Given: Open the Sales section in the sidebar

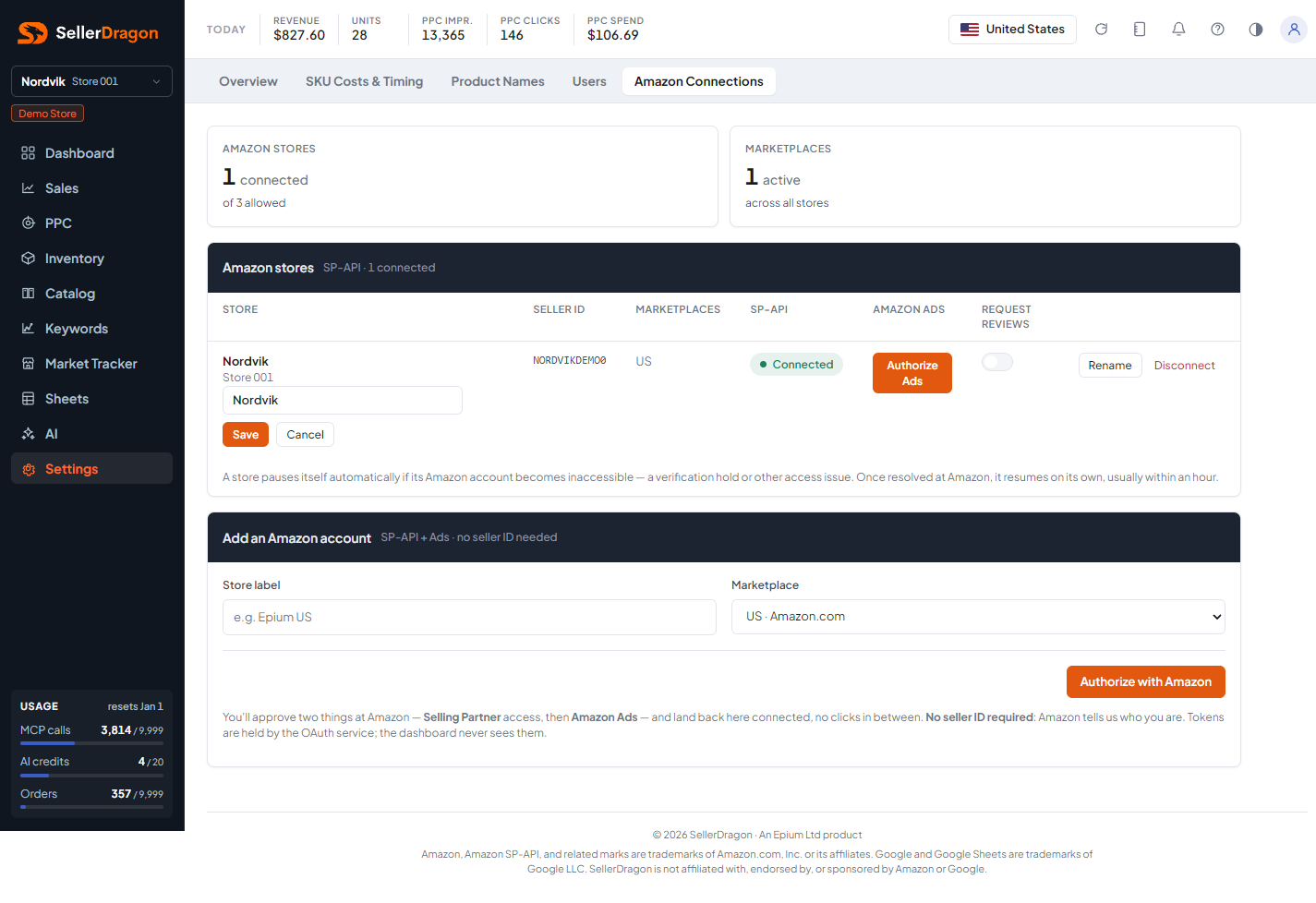Looking at the screenshot, I should coord(91,188).
